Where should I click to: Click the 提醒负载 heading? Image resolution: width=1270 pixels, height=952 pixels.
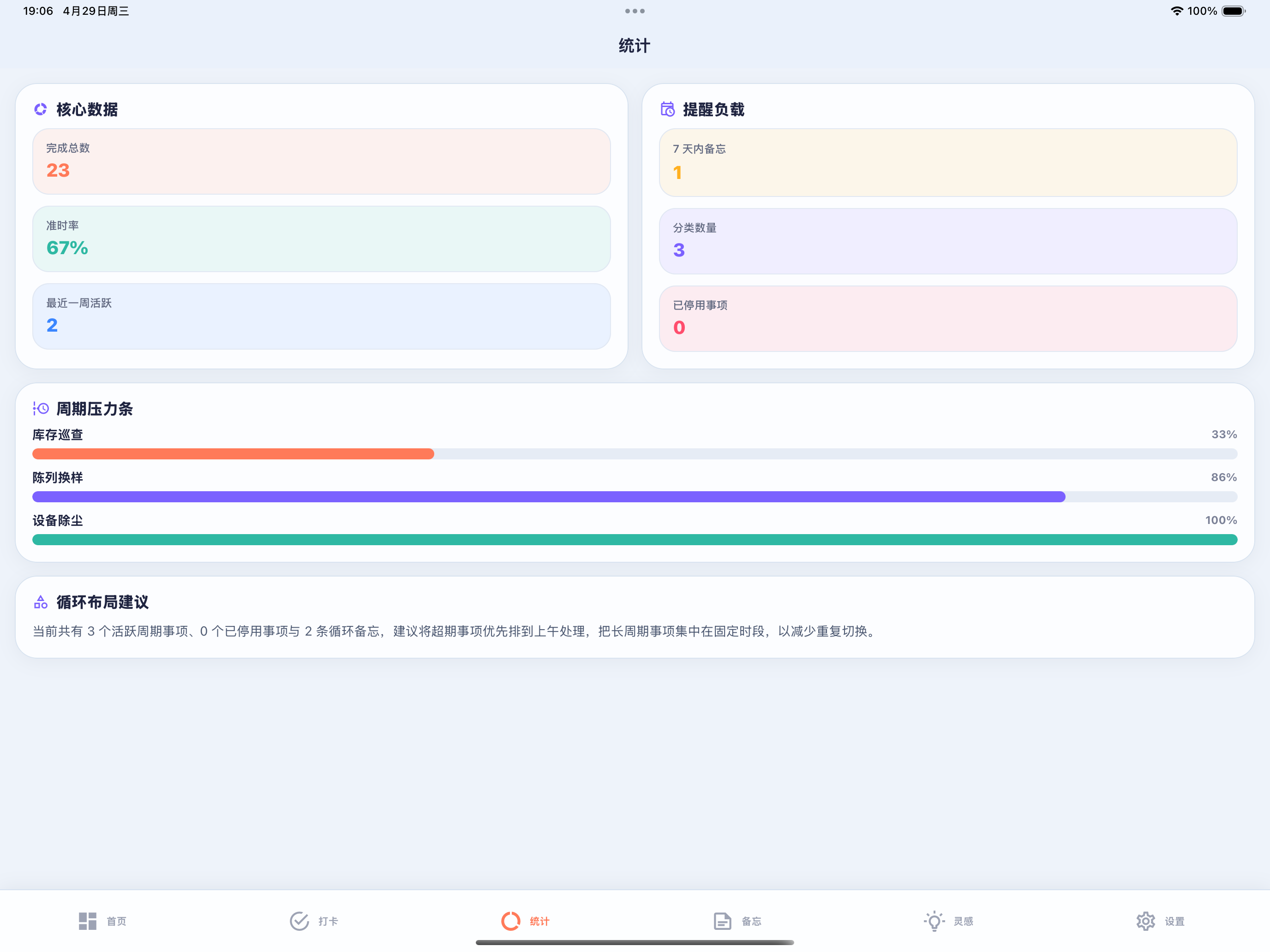[713, 109]
